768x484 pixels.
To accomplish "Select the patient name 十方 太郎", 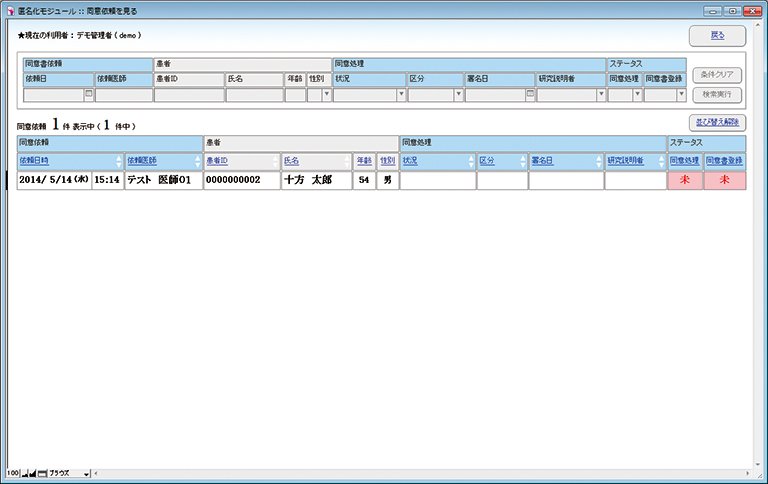I will click(x=316, y=180).
